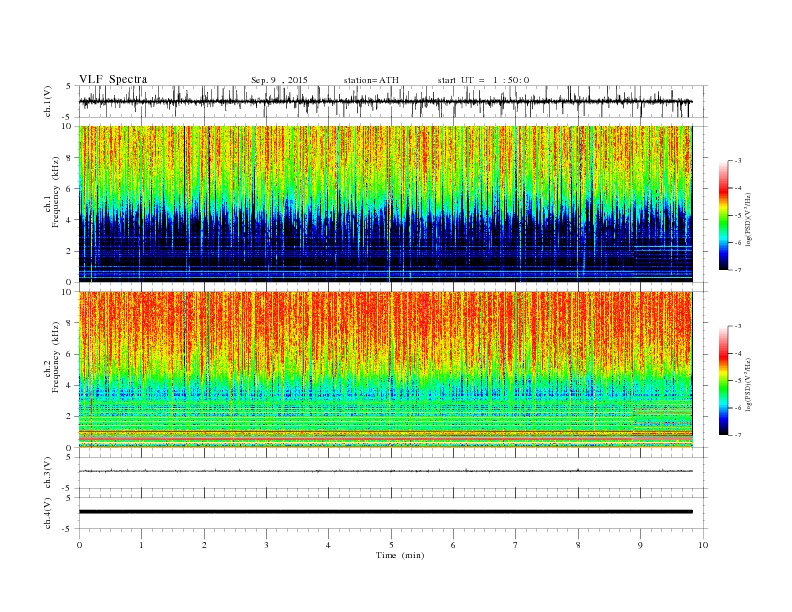
Task: Click the "VLF Spectra" plot title
Action: point(113,79)
